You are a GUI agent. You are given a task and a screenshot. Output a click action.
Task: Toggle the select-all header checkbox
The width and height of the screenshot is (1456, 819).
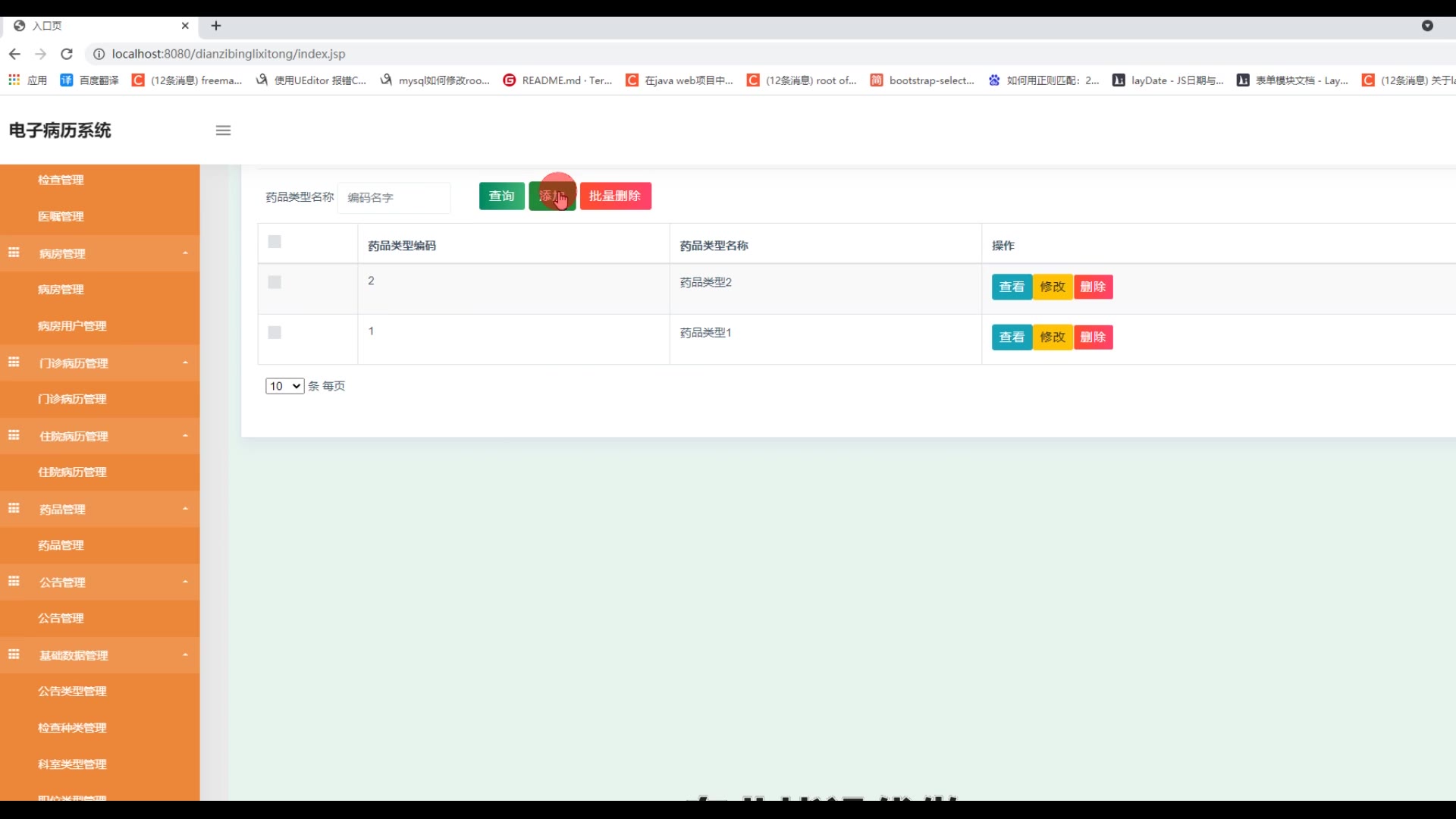pyautogui.click(x=275, y=242)
